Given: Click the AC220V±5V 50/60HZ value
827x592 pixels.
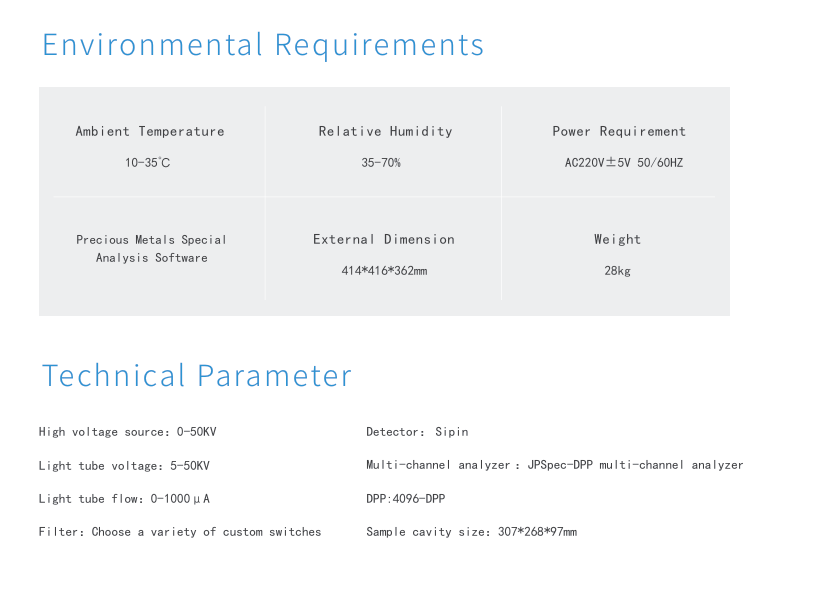Looking at the screenshot, I should [x=623, y=163].
